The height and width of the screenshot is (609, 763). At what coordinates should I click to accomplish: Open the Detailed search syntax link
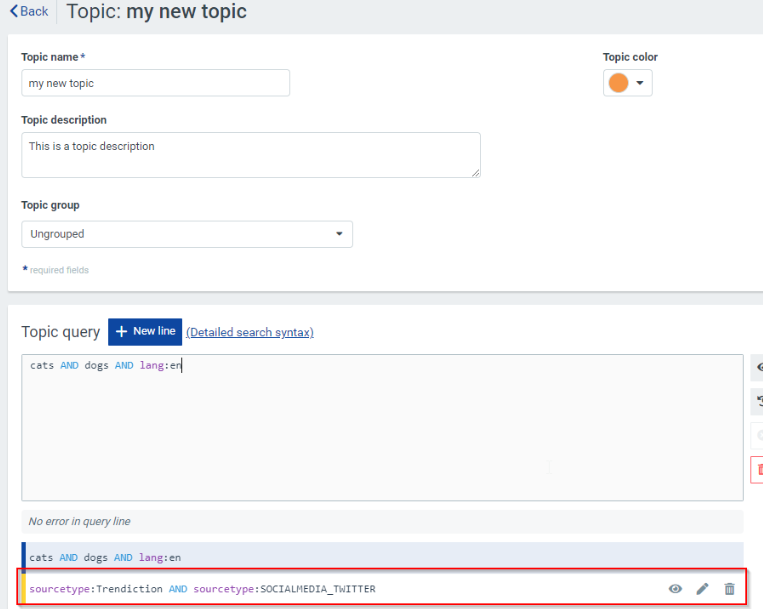click(x=250, y=332)
